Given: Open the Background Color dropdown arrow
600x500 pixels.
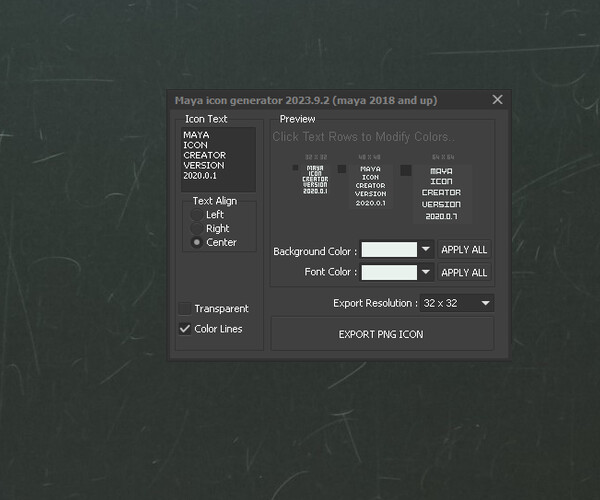Looking at the screenshot, I should point(426,249).
